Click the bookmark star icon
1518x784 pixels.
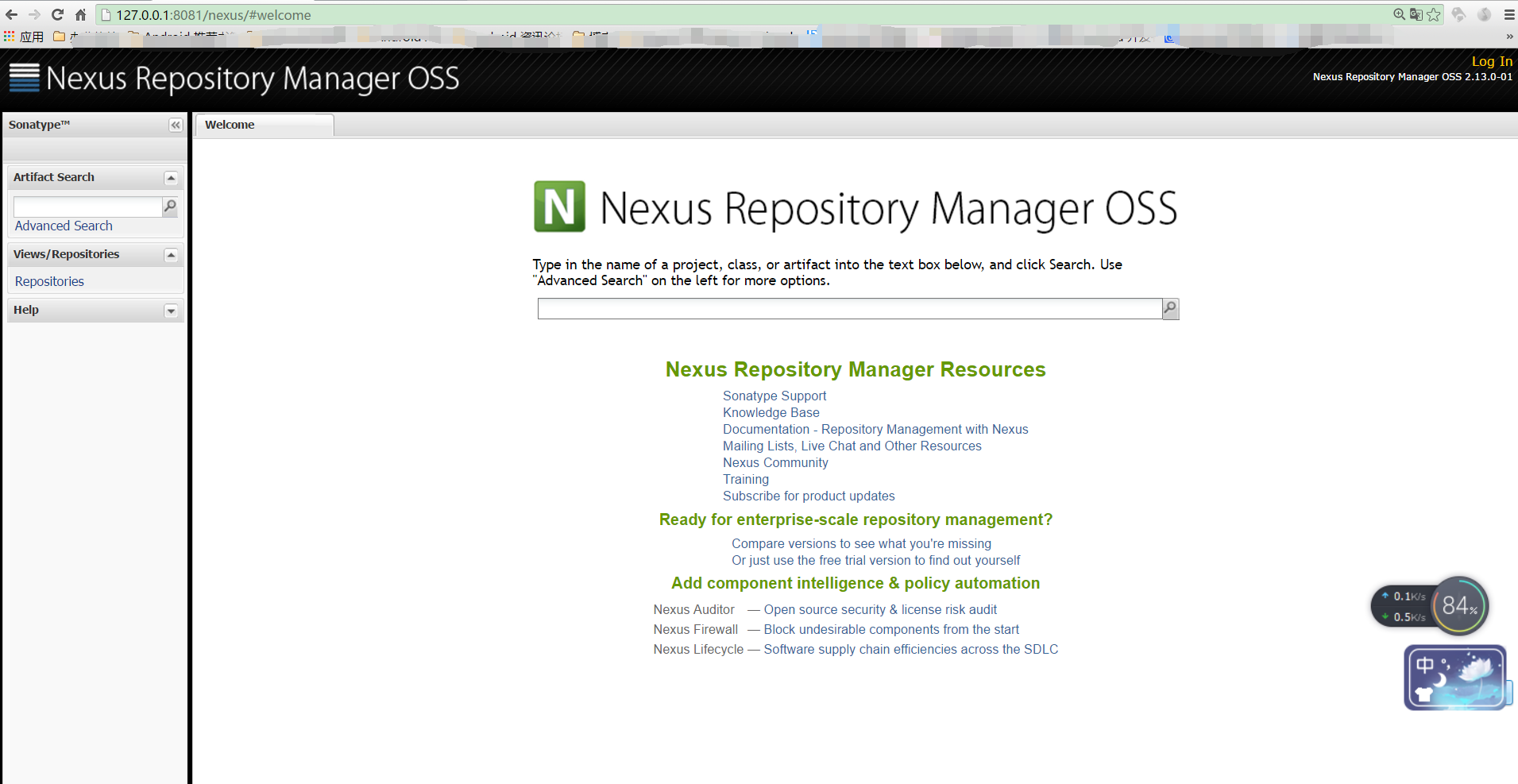click(x=1434, y=14)
